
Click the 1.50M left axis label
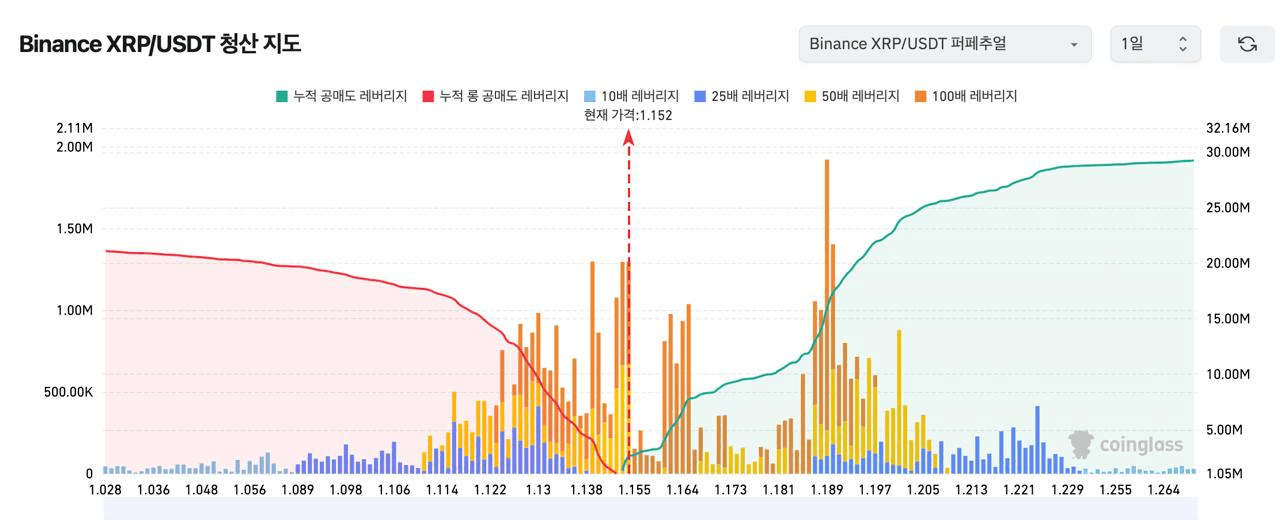pos(75,229)
